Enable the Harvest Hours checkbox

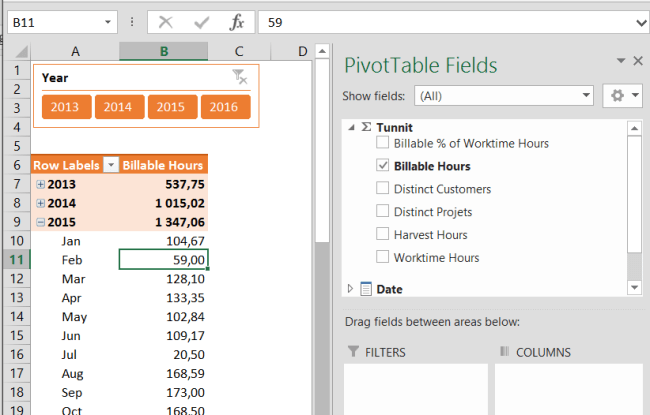[382, 235]
